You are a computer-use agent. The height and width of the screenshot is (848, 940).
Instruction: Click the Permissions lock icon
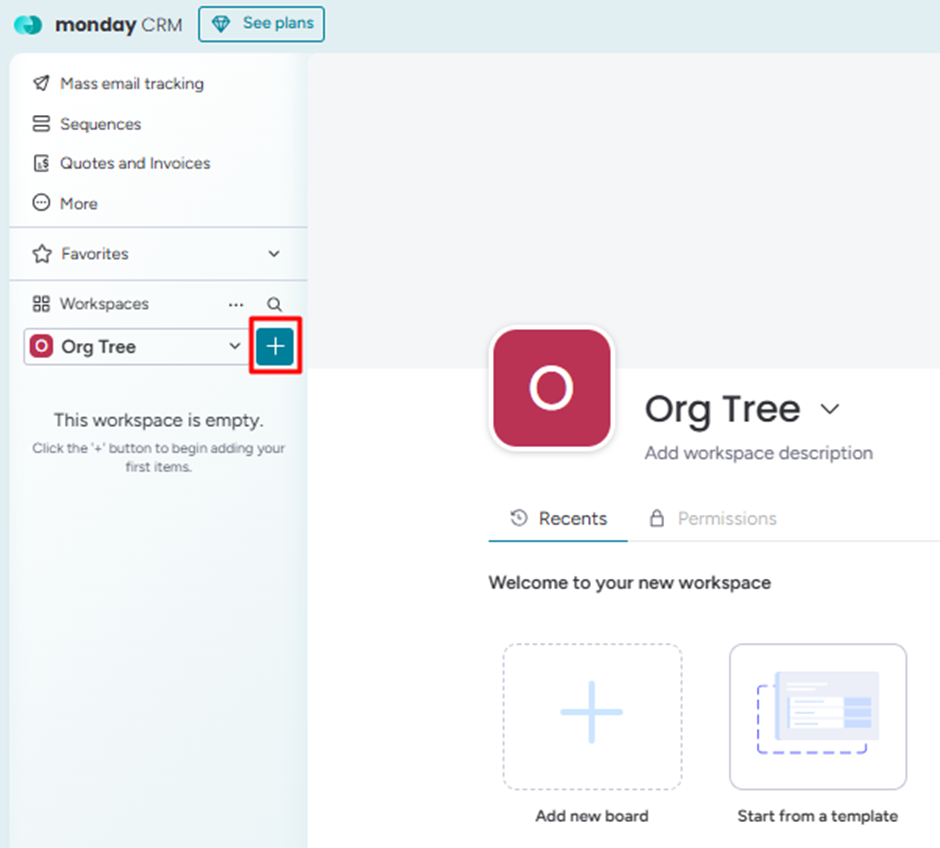[x=657, y=518]
